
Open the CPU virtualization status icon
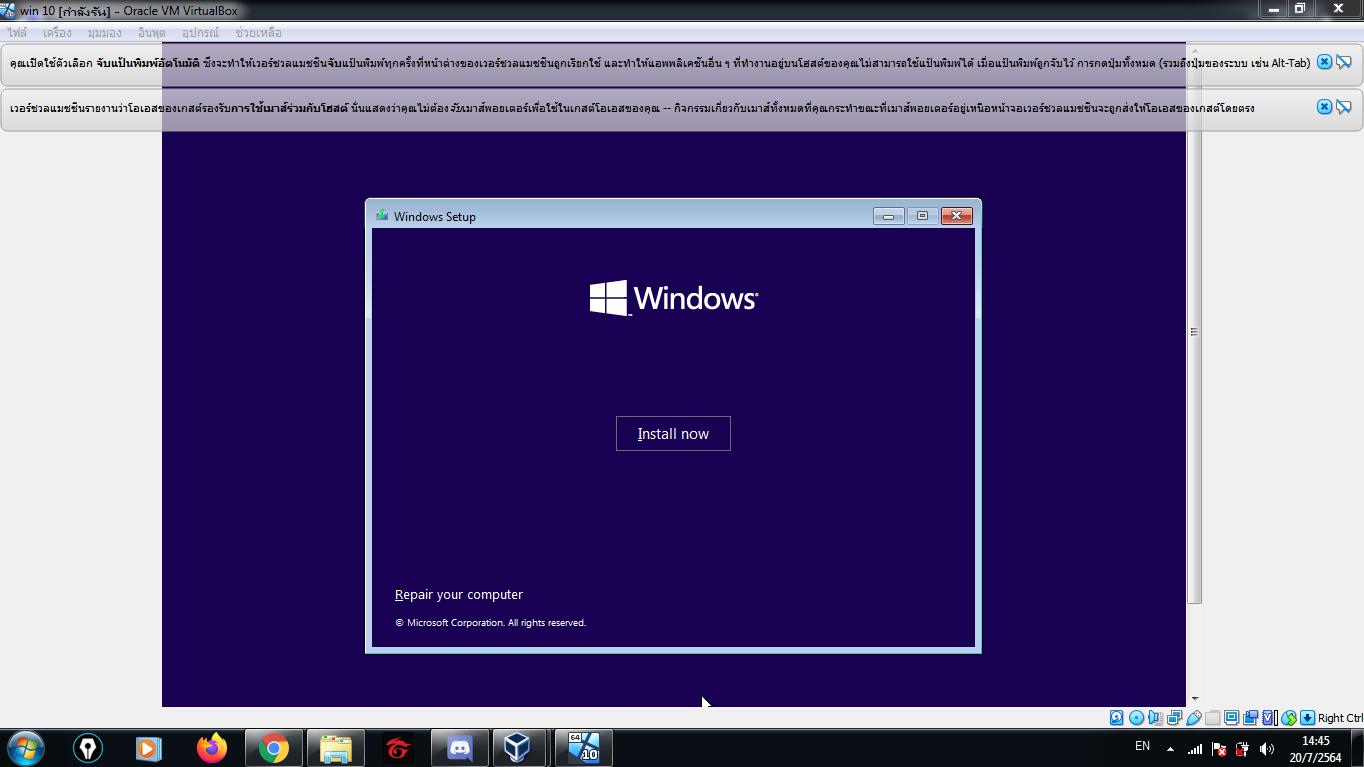[x=1269, y=718]
